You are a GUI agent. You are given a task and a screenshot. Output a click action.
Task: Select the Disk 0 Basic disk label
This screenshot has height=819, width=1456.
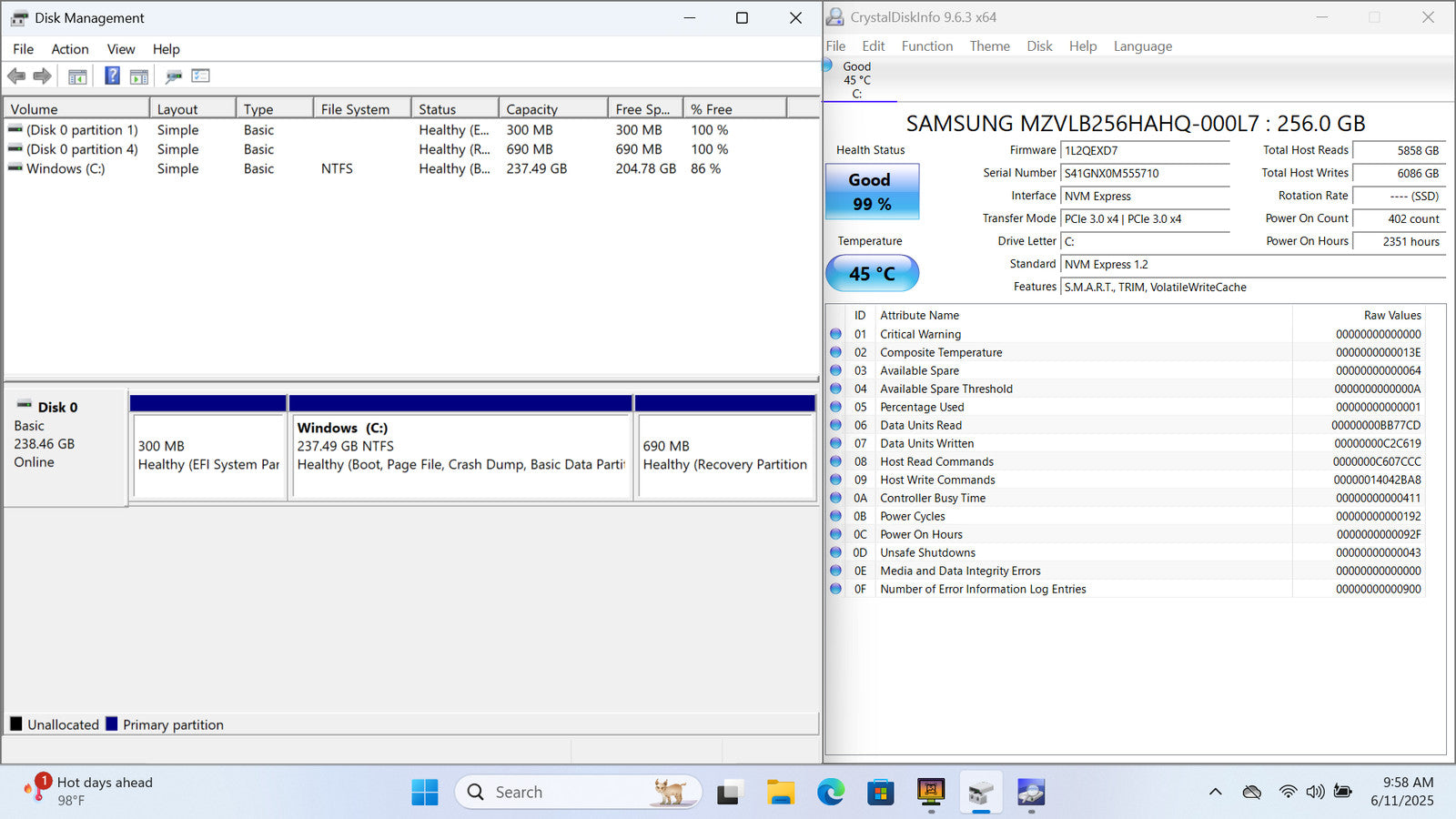point(66,447)
